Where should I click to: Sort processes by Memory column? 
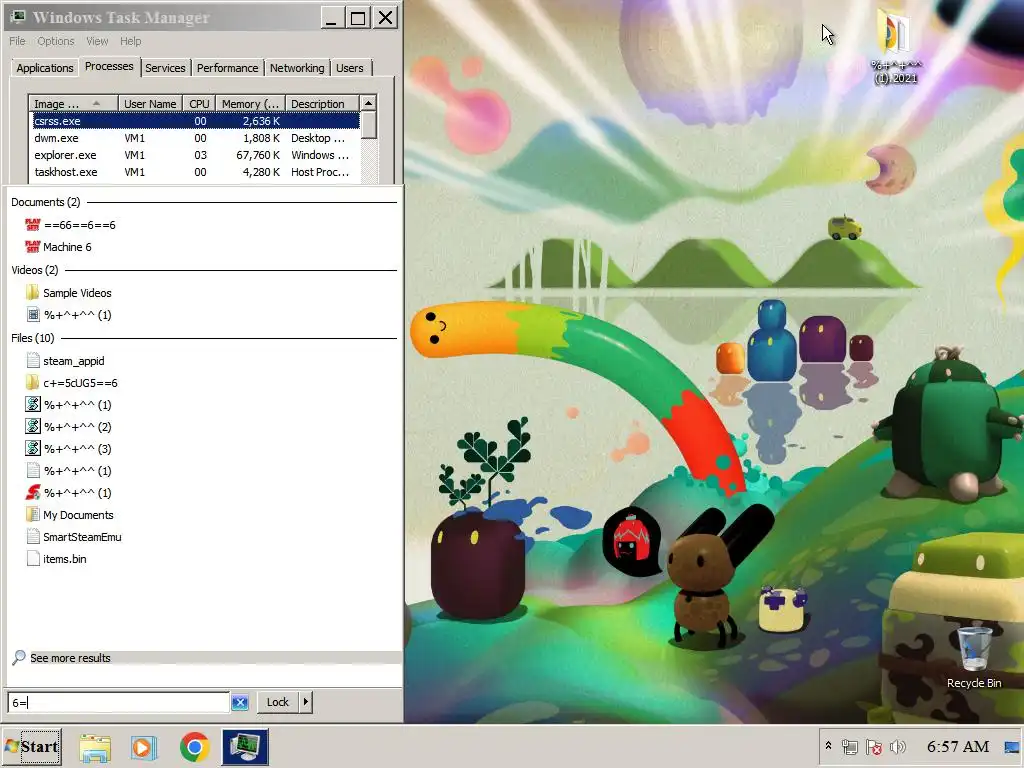(250, 104)
